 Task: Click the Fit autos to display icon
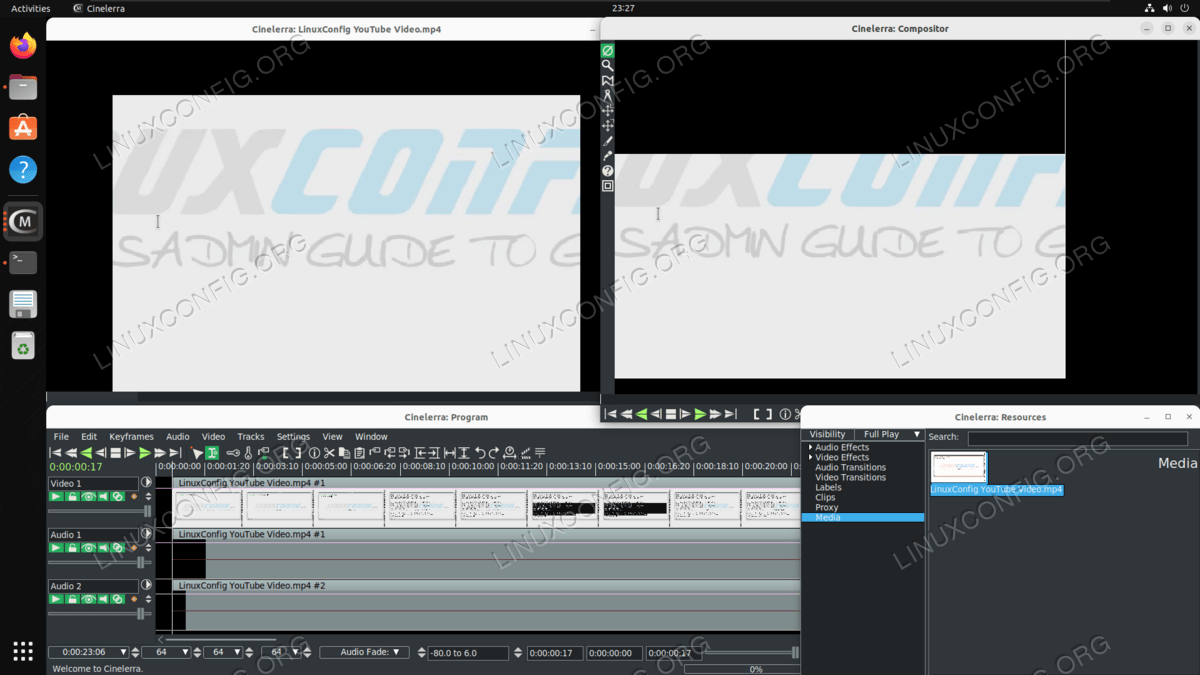[465, 453]
